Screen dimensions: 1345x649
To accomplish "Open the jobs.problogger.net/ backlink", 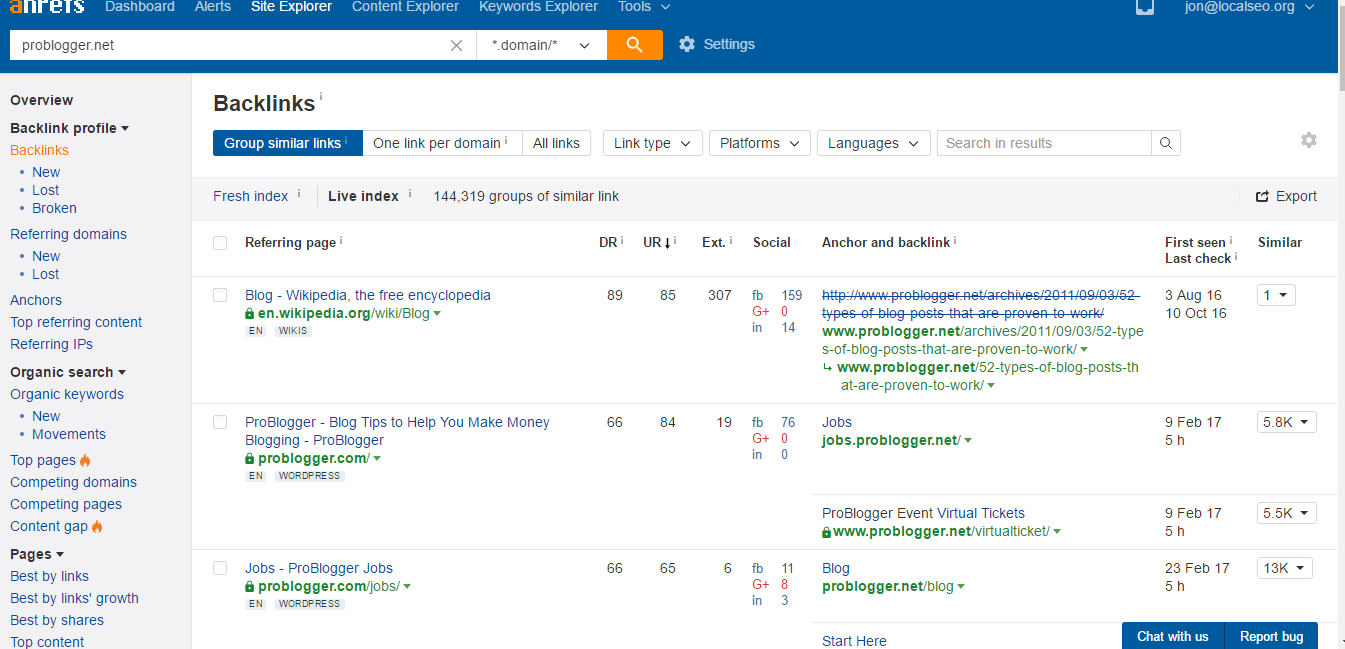I will [891, 440].
